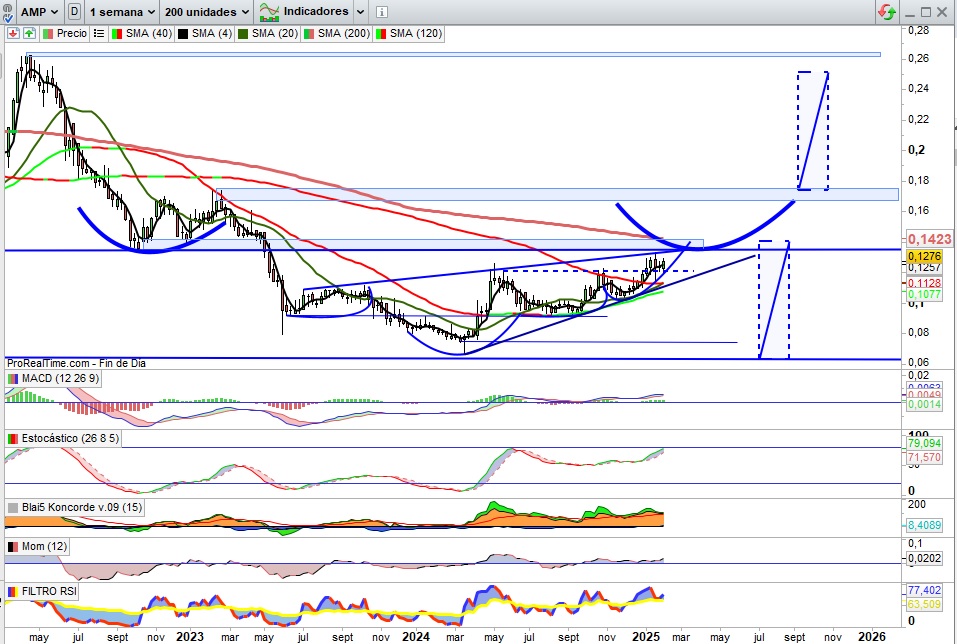Click the dark green SMA (20) swatch

coord(243,34)
